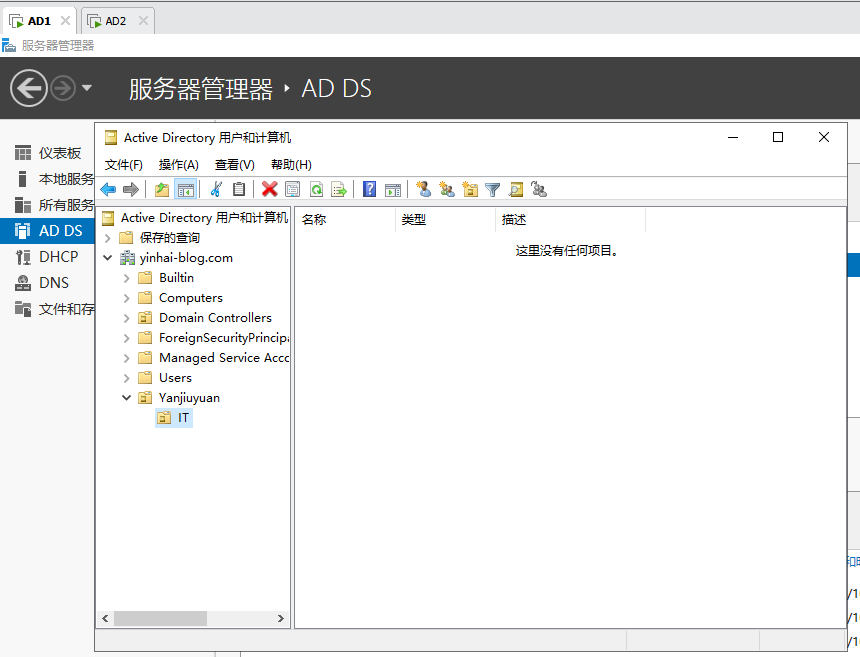The width and height of the screenshot is (860, 657).
Task: Expand the Users container
Action: (127, 378)
